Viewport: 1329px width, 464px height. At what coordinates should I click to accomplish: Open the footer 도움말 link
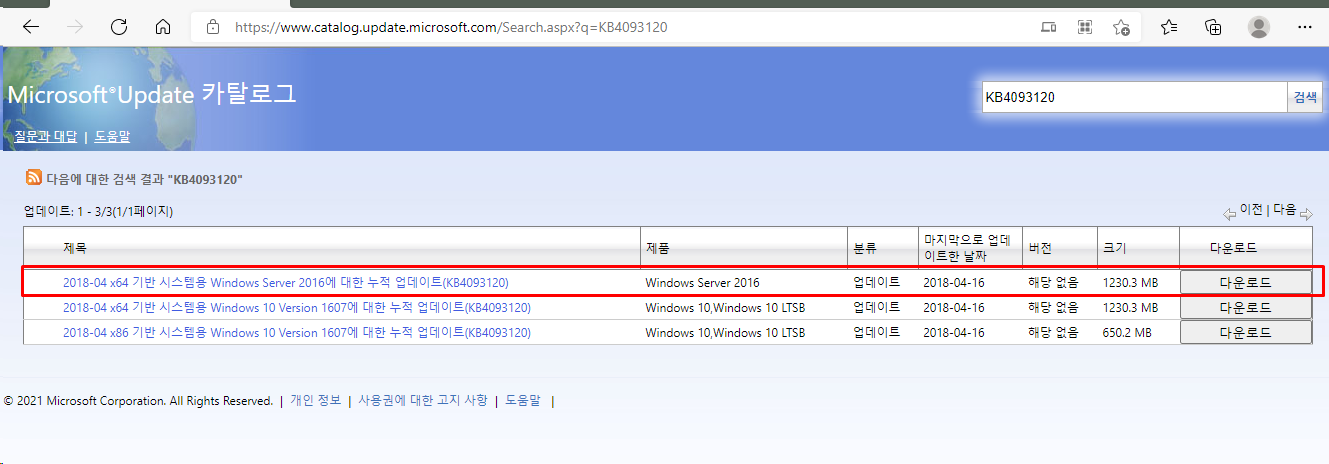tap(522, 400)
